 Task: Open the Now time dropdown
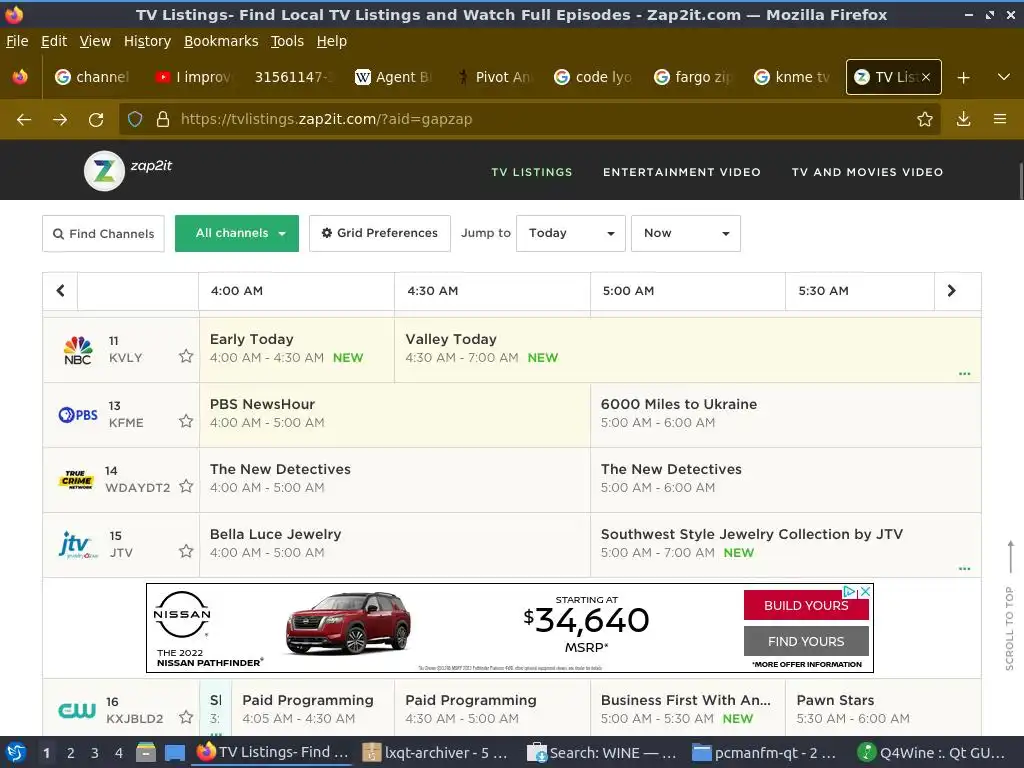[x=686, y=233]
